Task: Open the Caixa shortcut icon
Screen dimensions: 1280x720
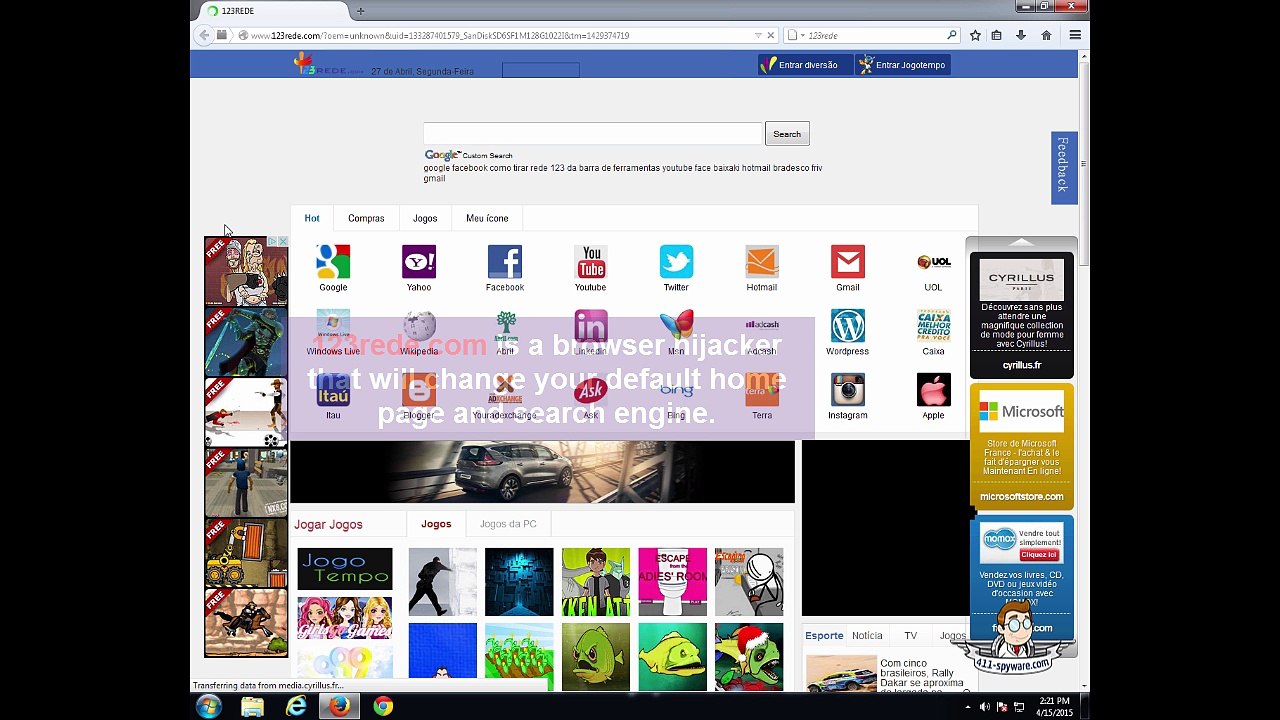Action: point(933,326)
